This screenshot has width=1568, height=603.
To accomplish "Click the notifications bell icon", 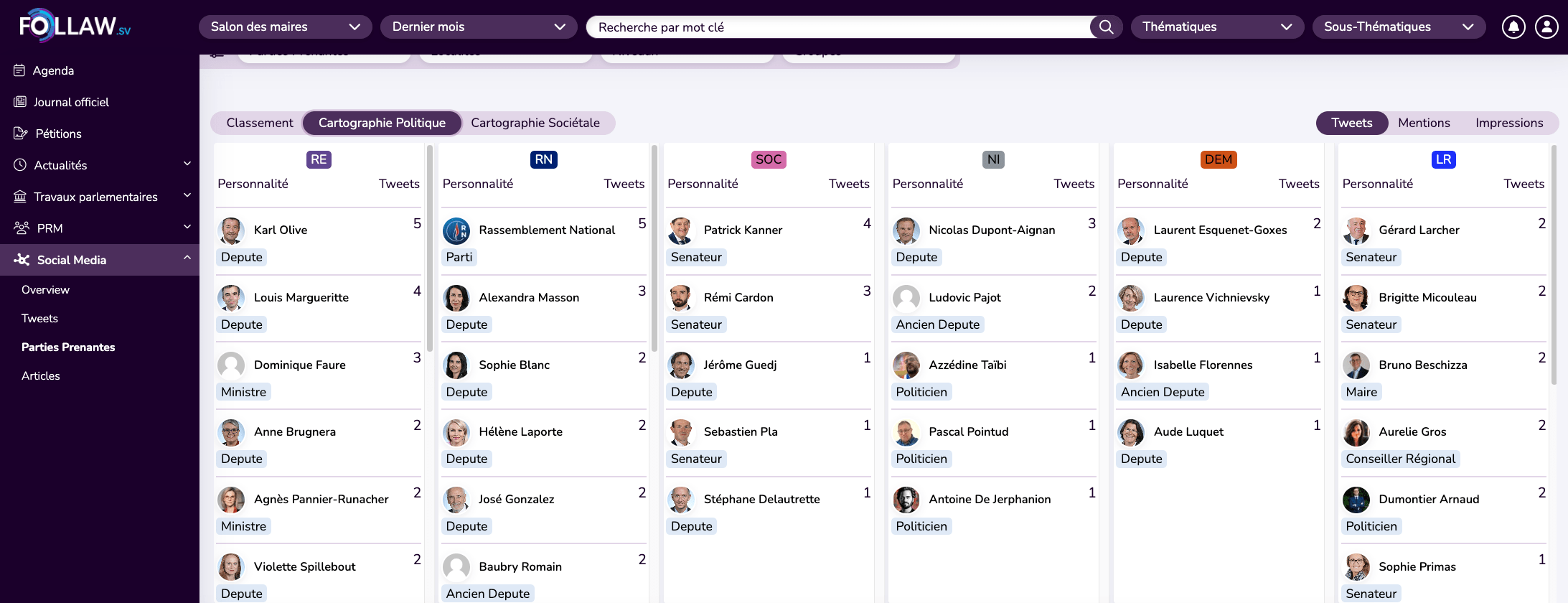I will (1513, 27).
